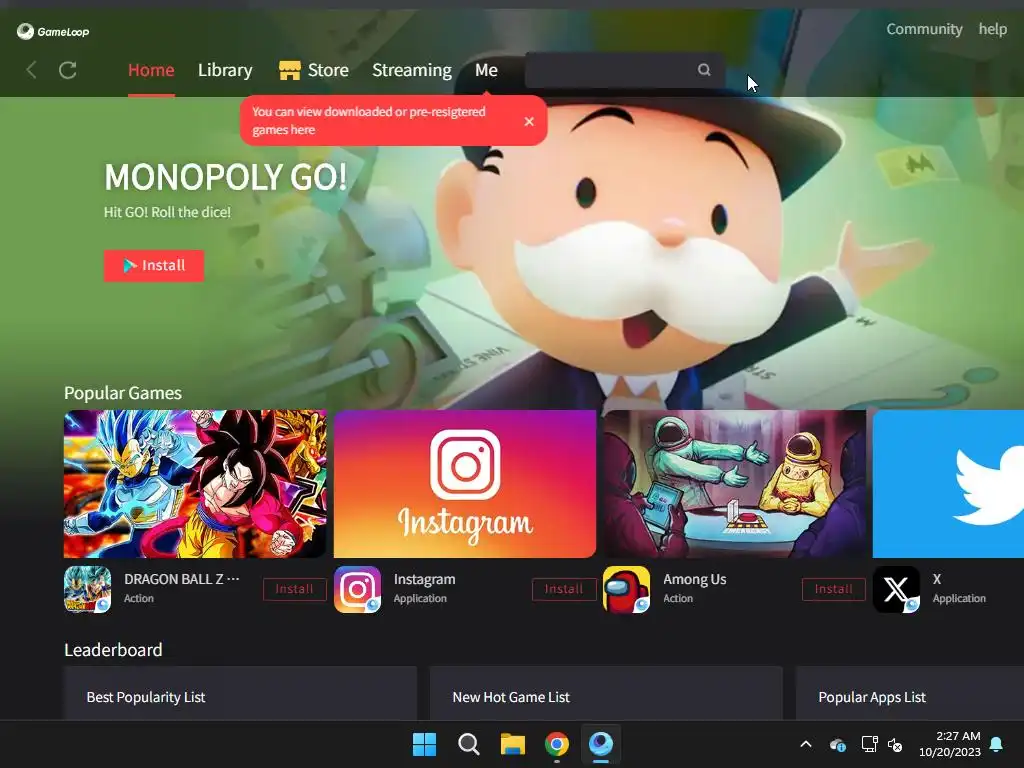Open the Me tab

point(487,70)
